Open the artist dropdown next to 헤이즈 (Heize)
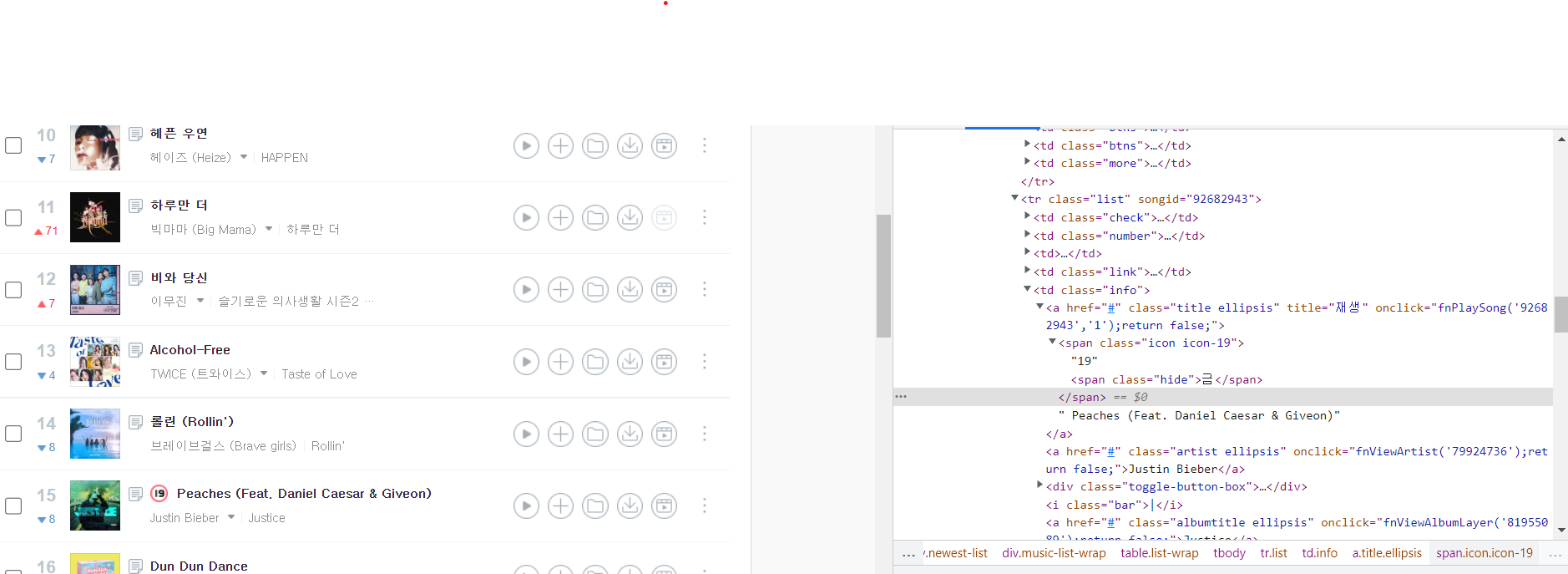 [x=244, y=157]
